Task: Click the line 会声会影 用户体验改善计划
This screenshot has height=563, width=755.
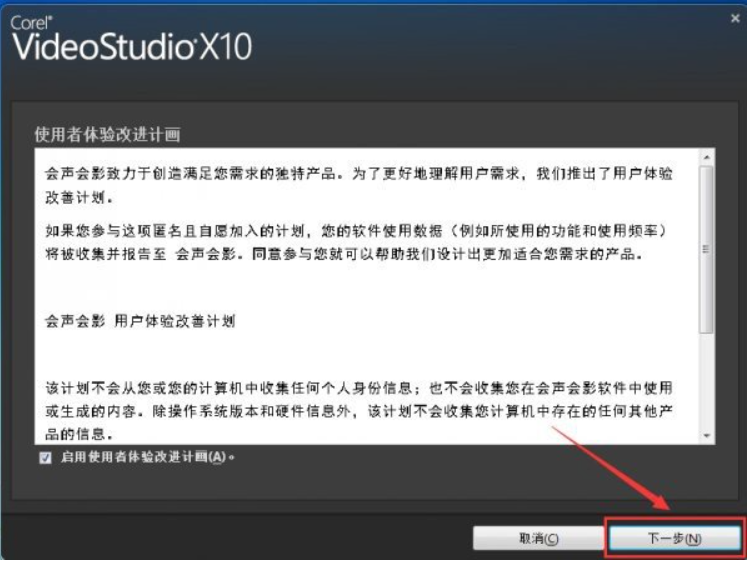Action: [x=140, y=321]
